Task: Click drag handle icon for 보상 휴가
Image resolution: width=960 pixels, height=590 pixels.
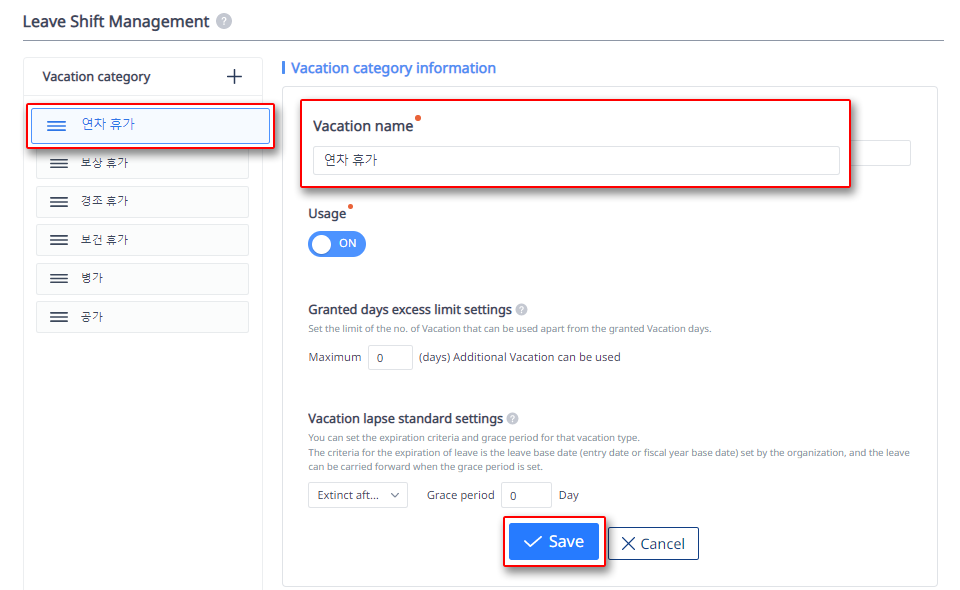Action: (x=59, y=163)
